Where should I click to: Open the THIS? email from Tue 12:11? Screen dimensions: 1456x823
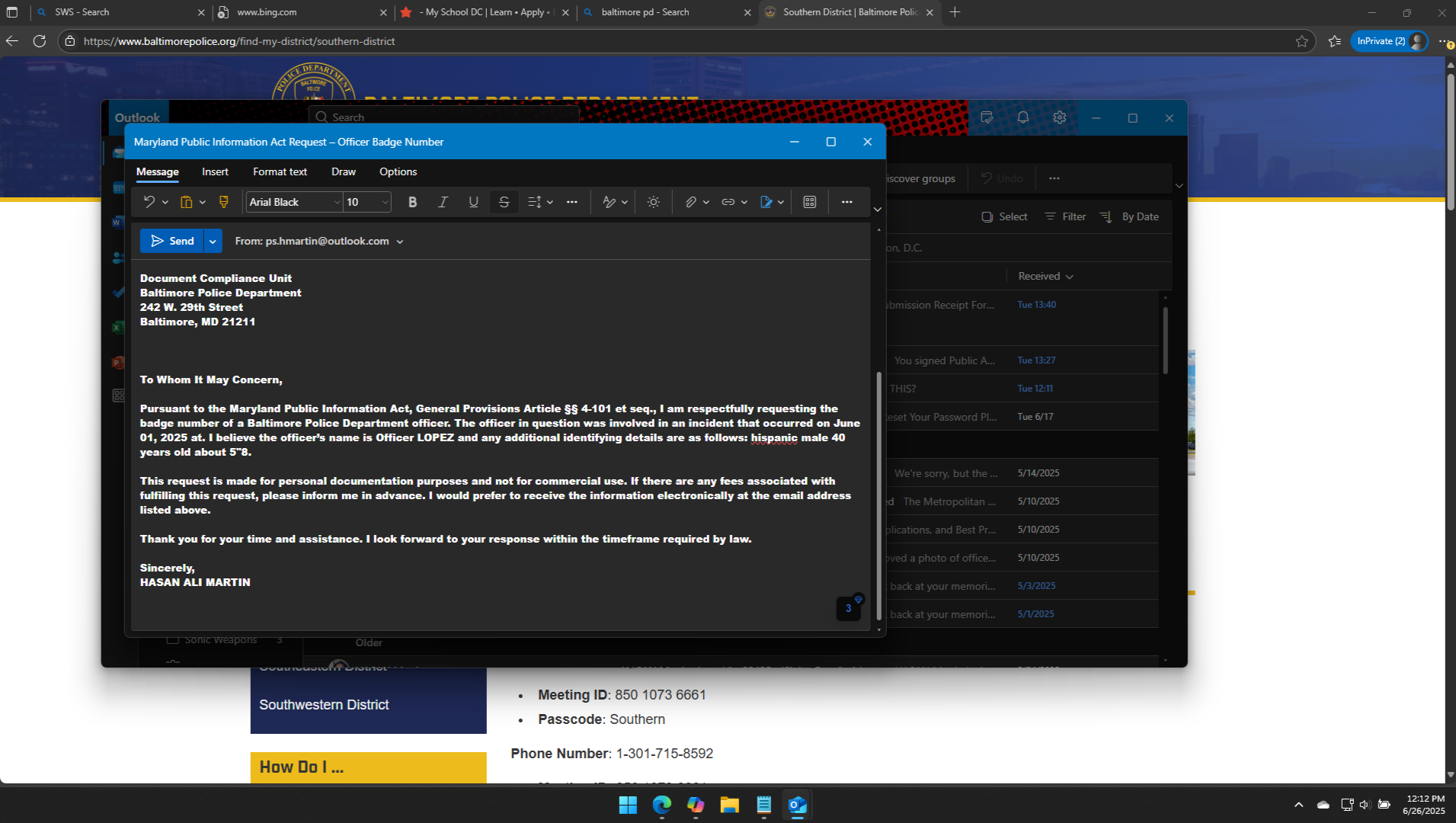[1022, 389]
